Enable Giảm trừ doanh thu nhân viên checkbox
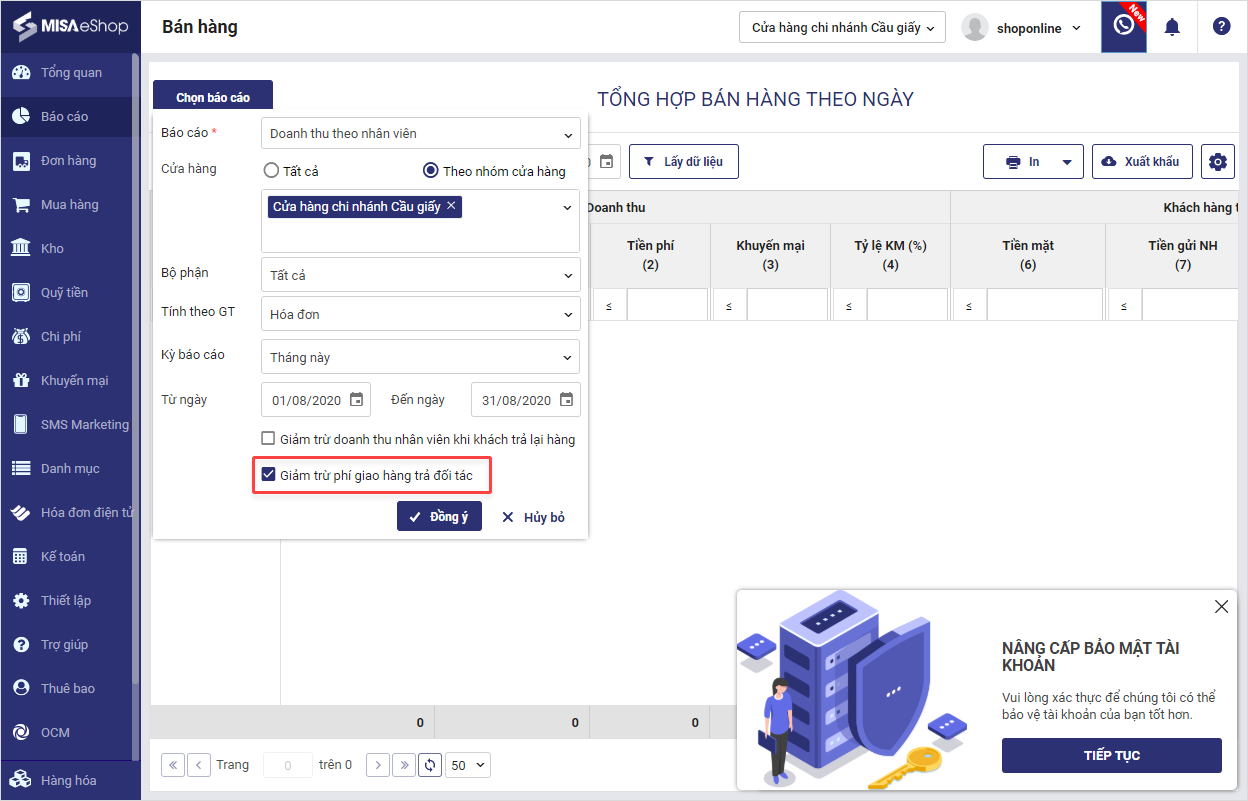Viewport: 1248px width, 801px height. point(268,438)
